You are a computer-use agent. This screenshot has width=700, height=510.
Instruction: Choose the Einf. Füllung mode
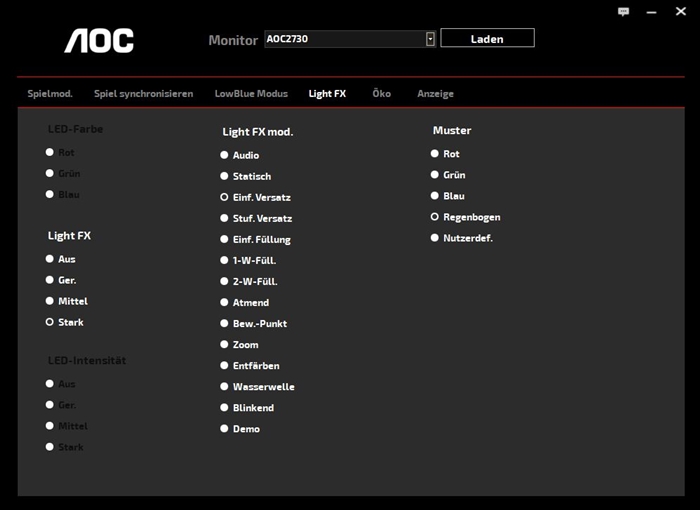coord(255,239)
